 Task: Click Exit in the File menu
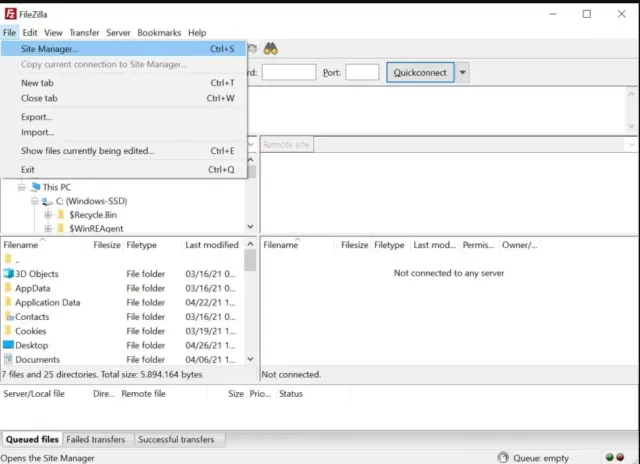click(28, 170)
